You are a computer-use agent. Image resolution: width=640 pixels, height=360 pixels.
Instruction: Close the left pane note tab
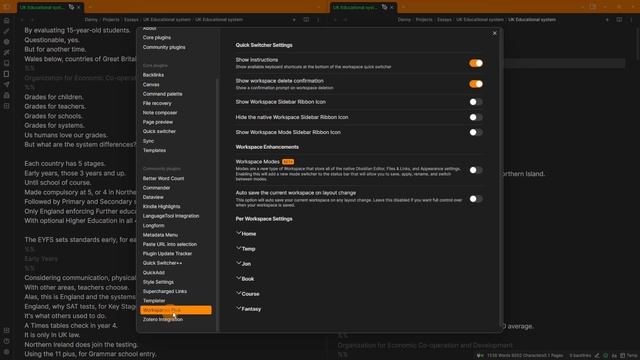[79, 7]
